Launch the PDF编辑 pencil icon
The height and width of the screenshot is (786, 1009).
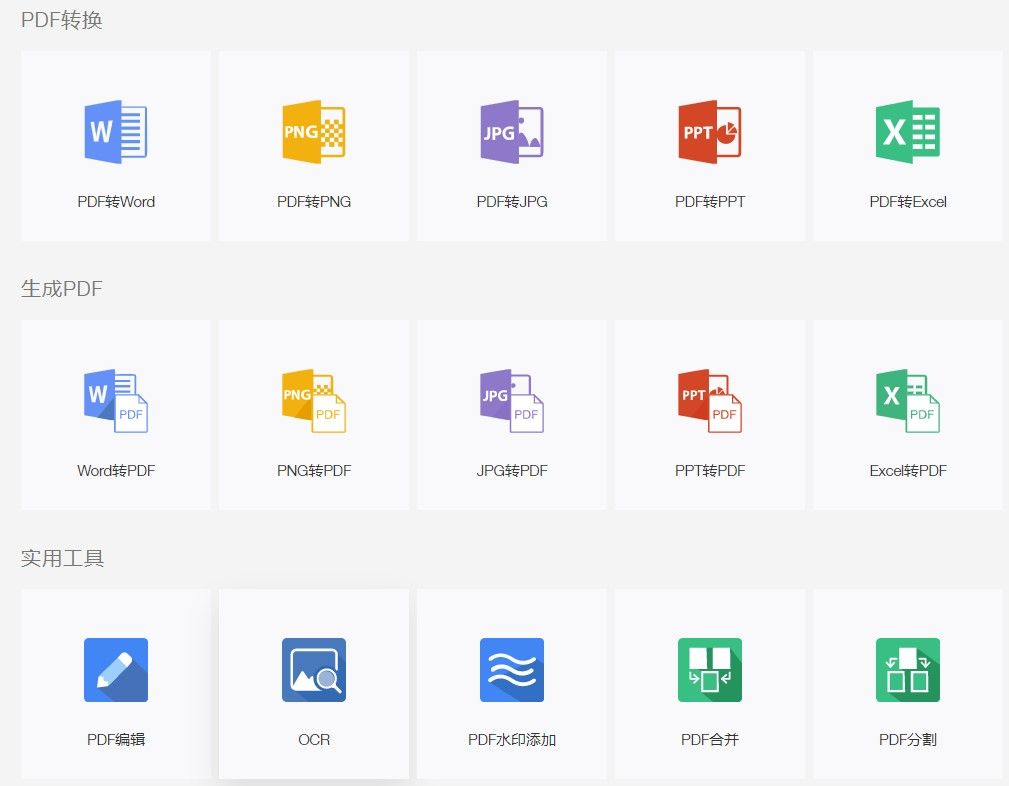pos(116,669)
